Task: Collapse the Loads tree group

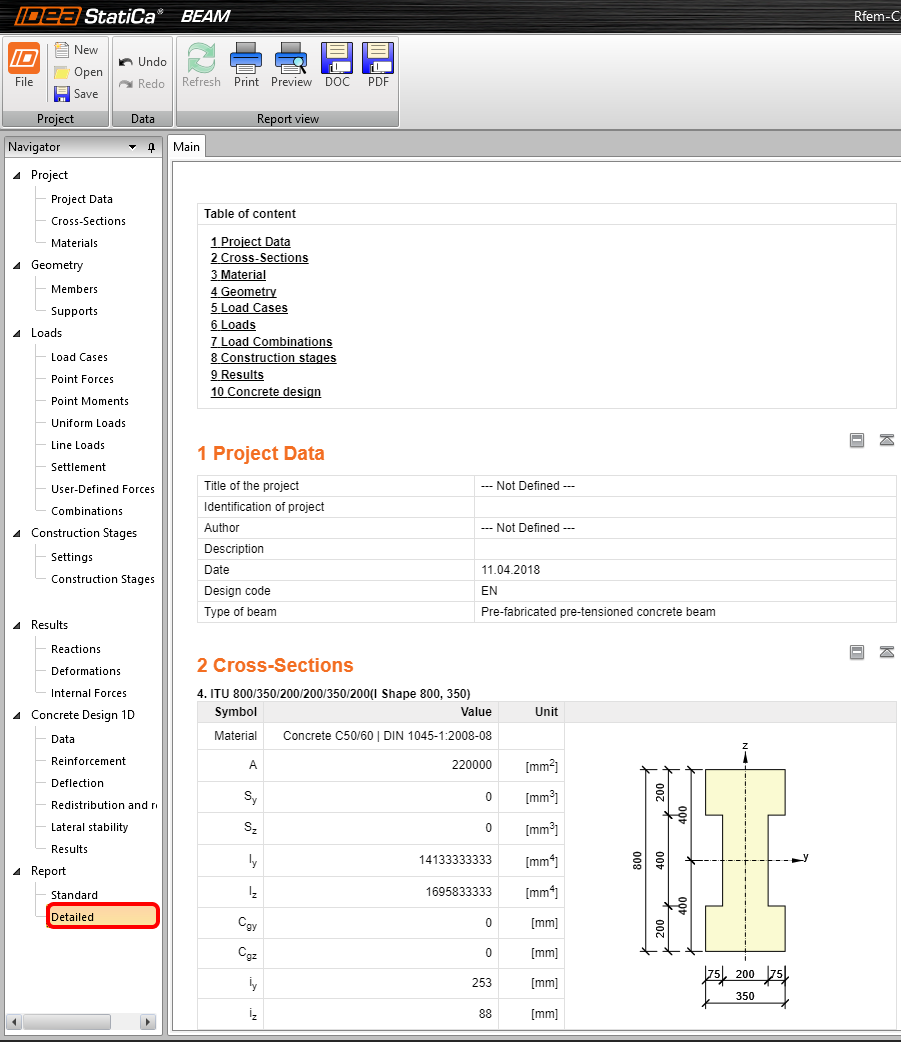Action: point(17,334)
